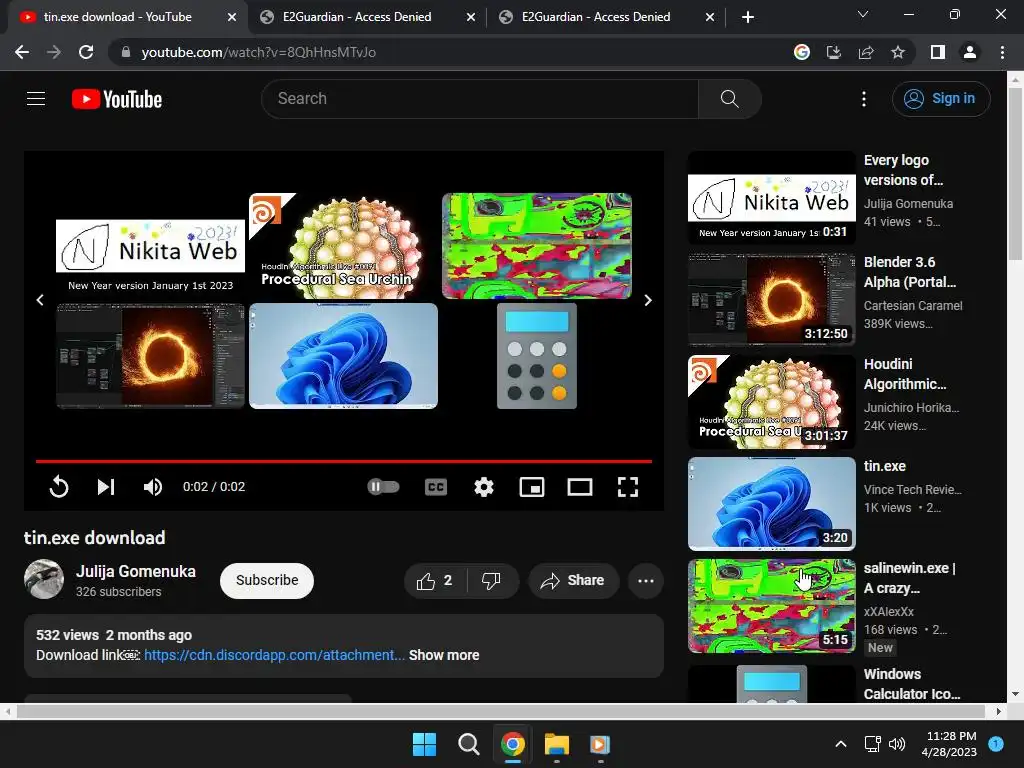This screenshot has height=768, width=1024.
Task: Open YouTube settings three-dot menu
Action: coord(864,99)
